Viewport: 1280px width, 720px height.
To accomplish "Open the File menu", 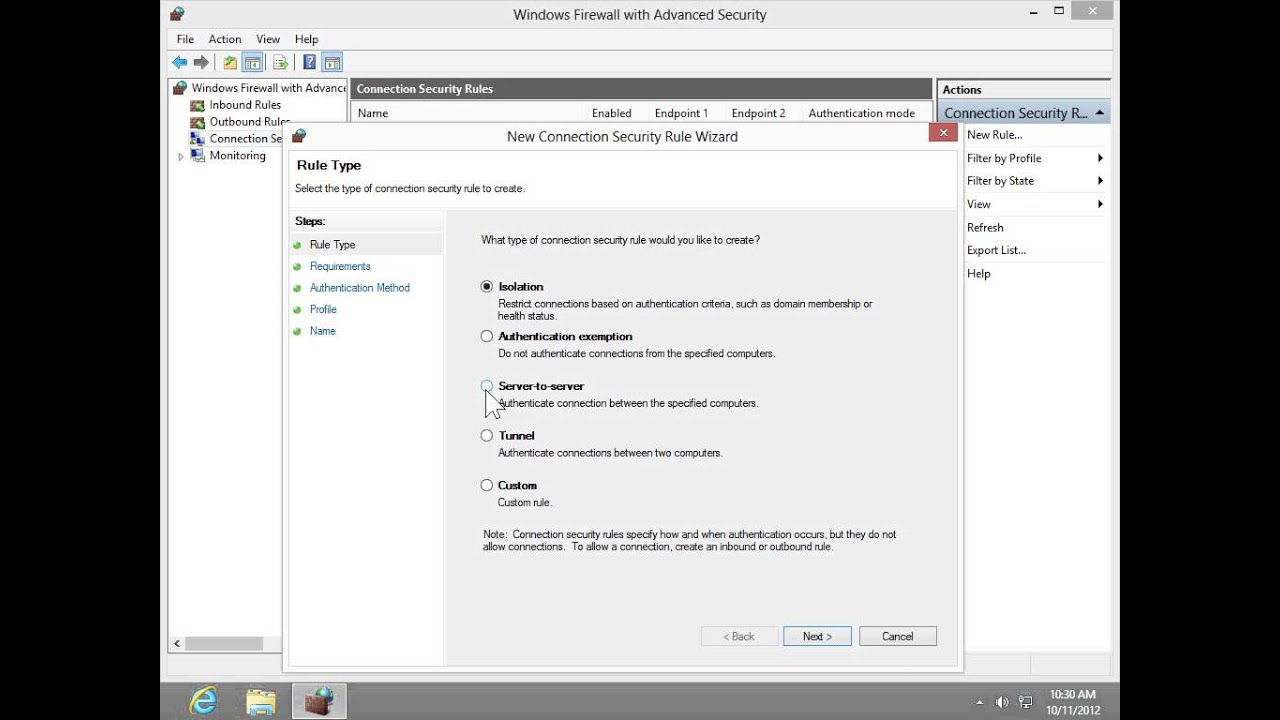I will (185, 39).
